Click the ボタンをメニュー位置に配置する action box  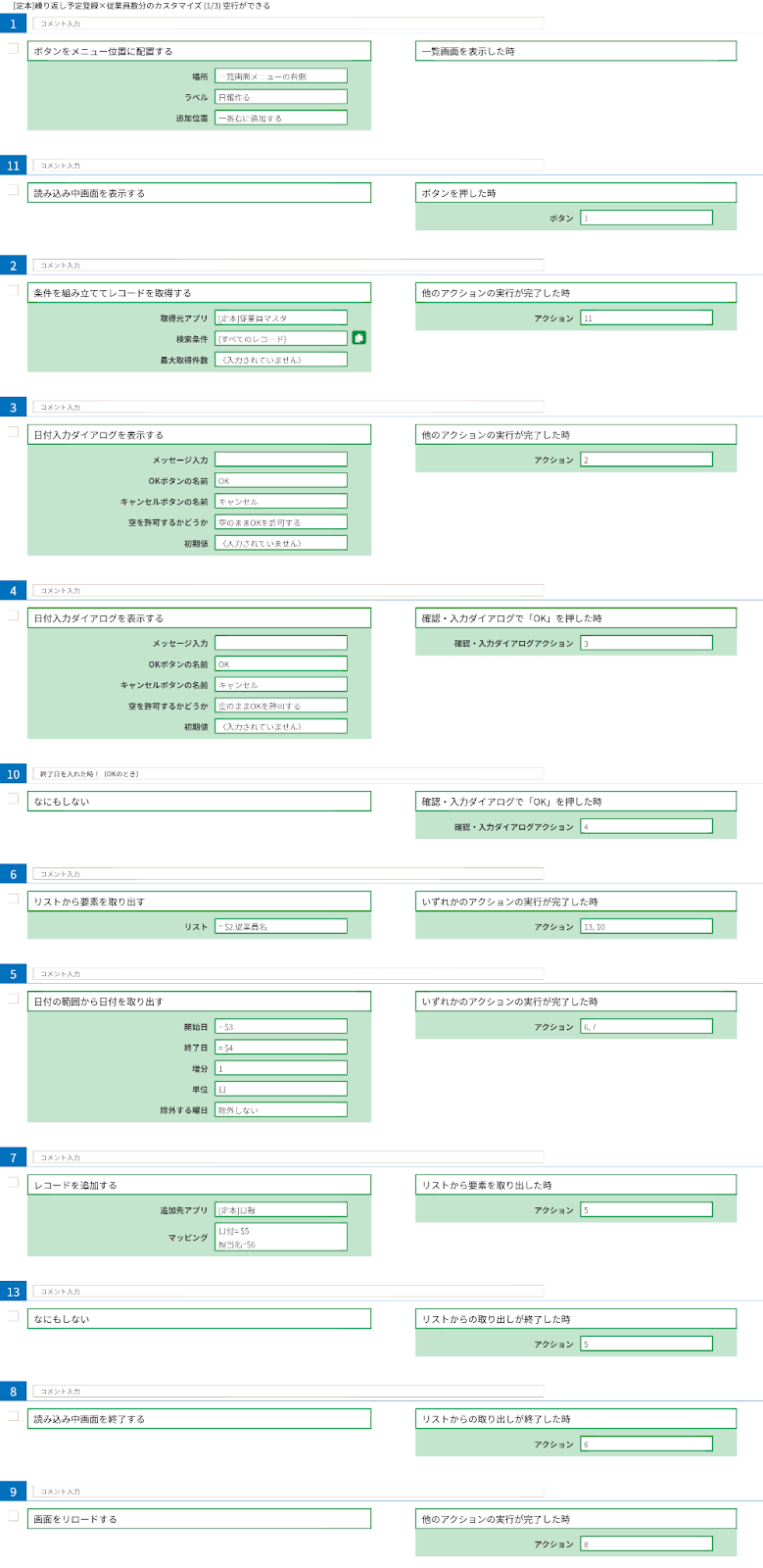(x=199, y=51)
